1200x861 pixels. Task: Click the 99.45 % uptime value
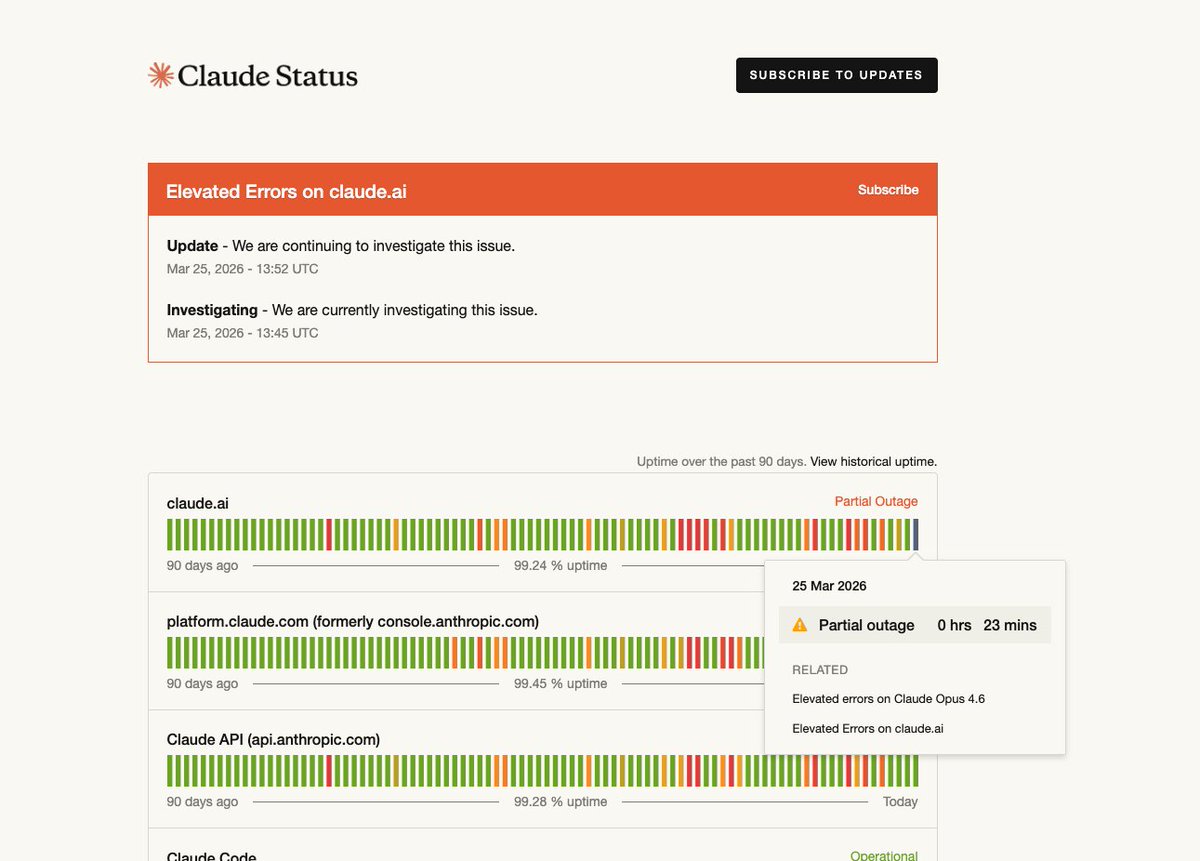point(560,684)
